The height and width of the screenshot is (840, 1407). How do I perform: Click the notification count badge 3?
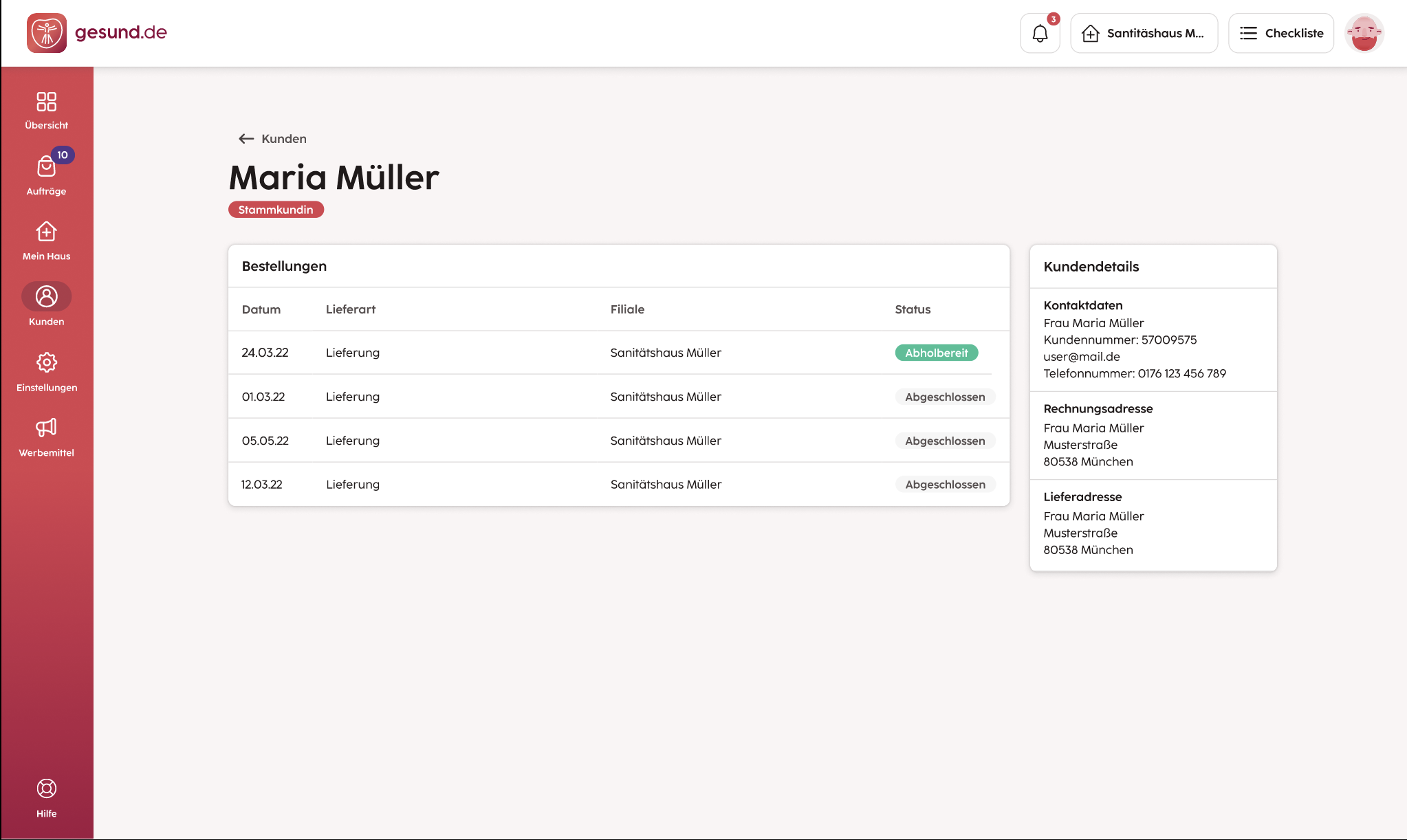pyautogui.click(x=1053, y=19)
